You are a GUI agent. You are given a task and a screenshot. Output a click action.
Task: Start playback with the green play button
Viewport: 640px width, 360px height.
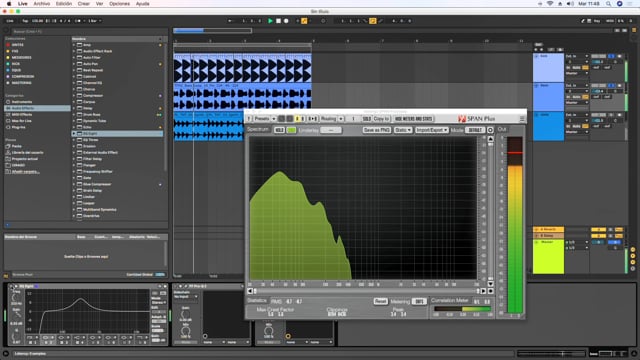click(270, 21)
